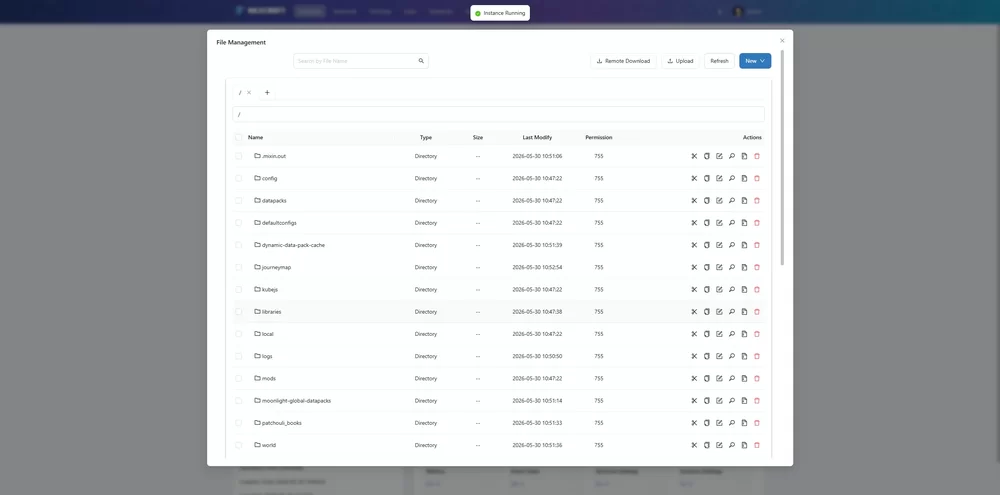Check the libraries row checkbox
1000x495 pixels.
239,312
